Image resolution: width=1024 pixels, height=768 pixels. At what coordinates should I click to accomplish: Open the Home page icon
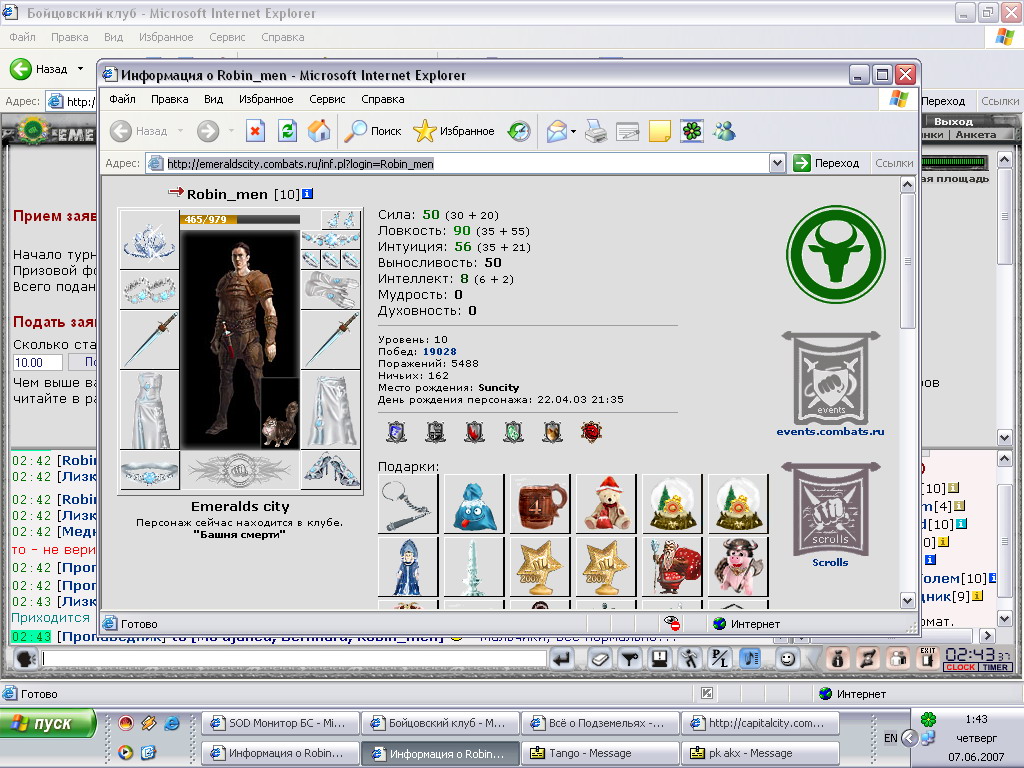(x=319, y=131)
